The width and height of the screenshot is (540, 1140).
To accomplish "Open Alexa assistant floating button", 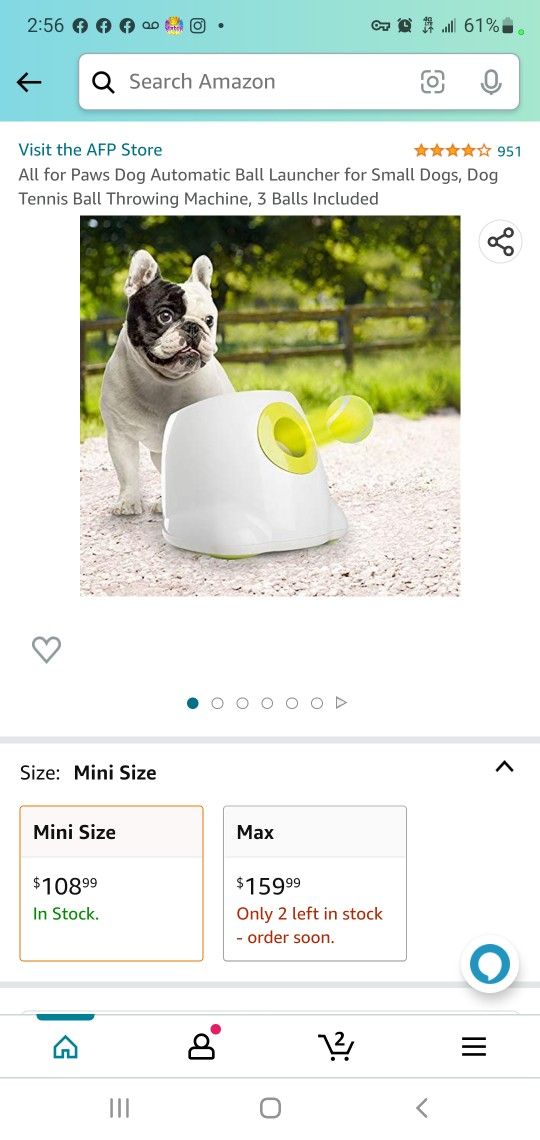I will tap(490, 964).
